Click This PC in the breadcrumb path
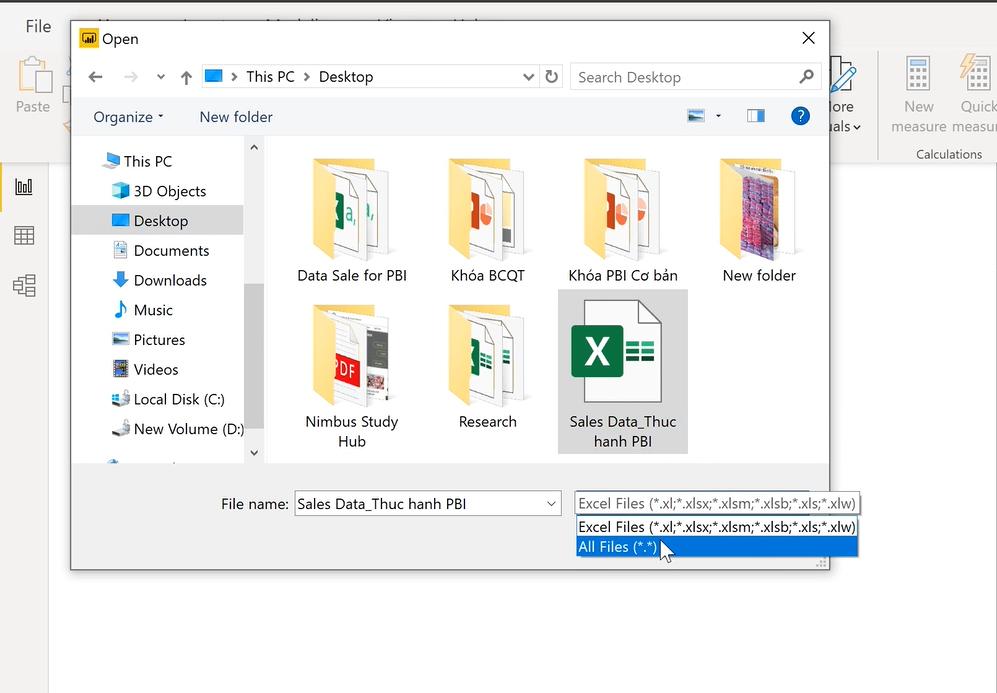This screenshot has height=693, width=997. pyautogui.click(x=269, y=76)
